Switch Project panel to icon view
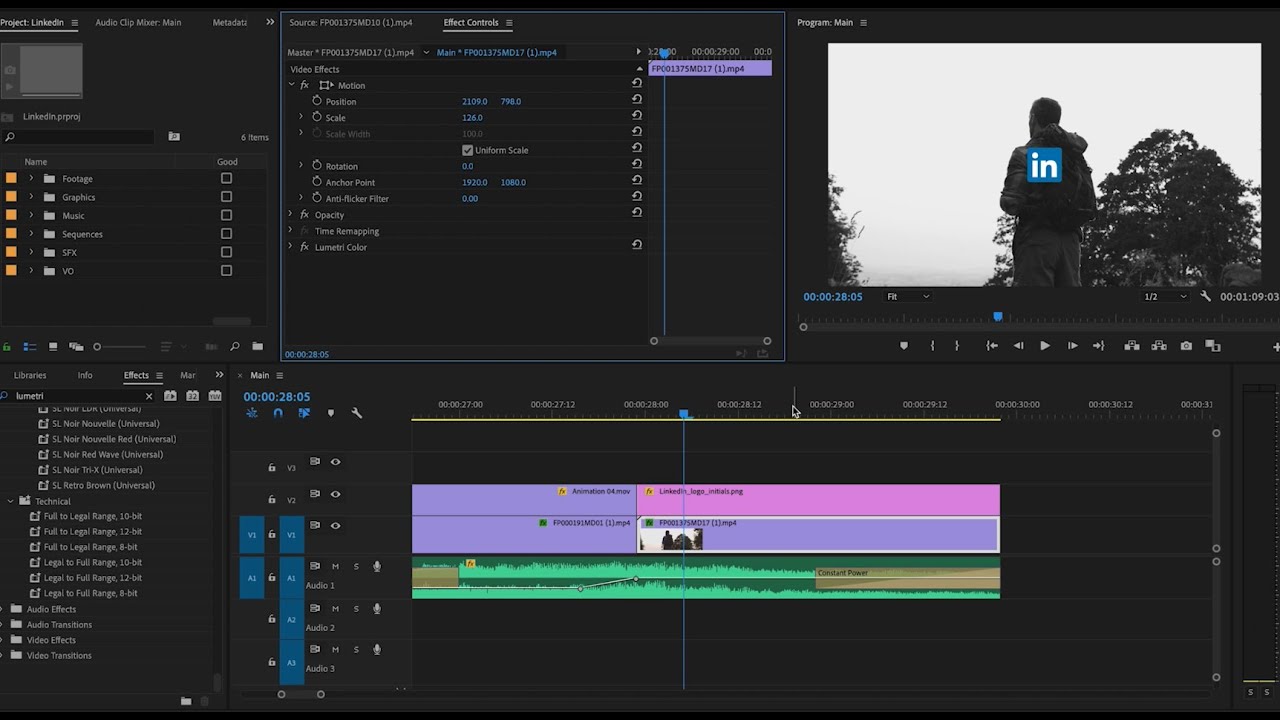The height and width of the screenshot is (720, 1280). (x=53, y=347)
